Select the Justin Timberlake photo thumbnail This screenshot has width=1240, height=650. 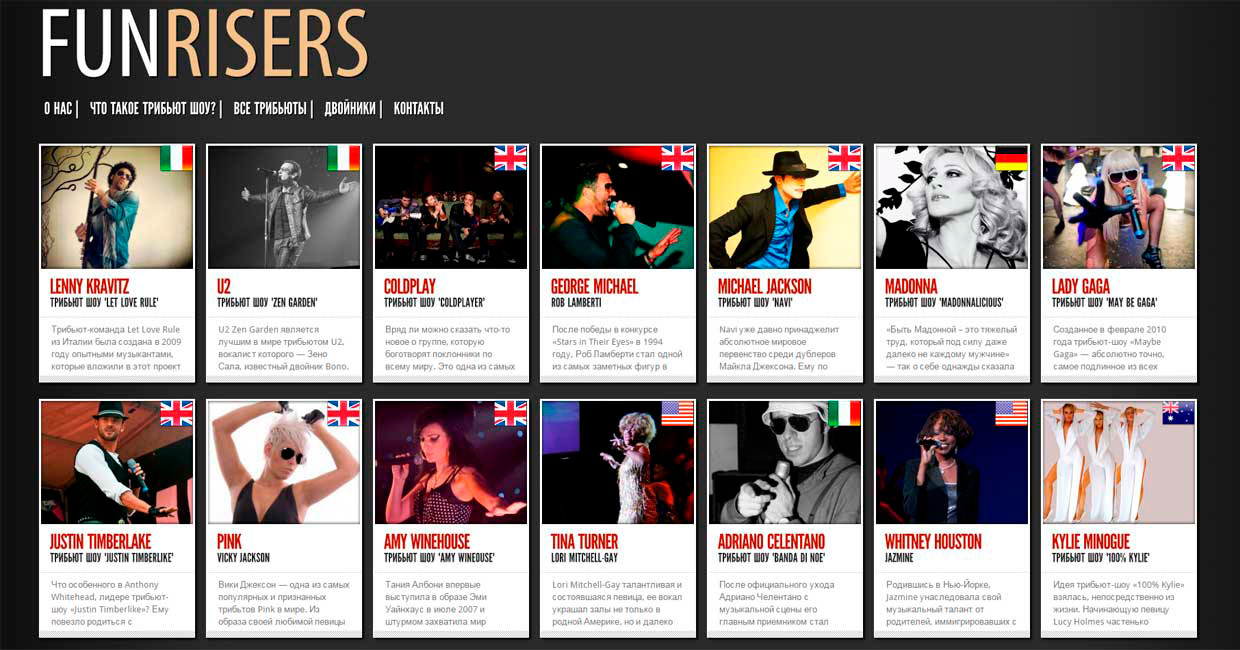(117, 463)
